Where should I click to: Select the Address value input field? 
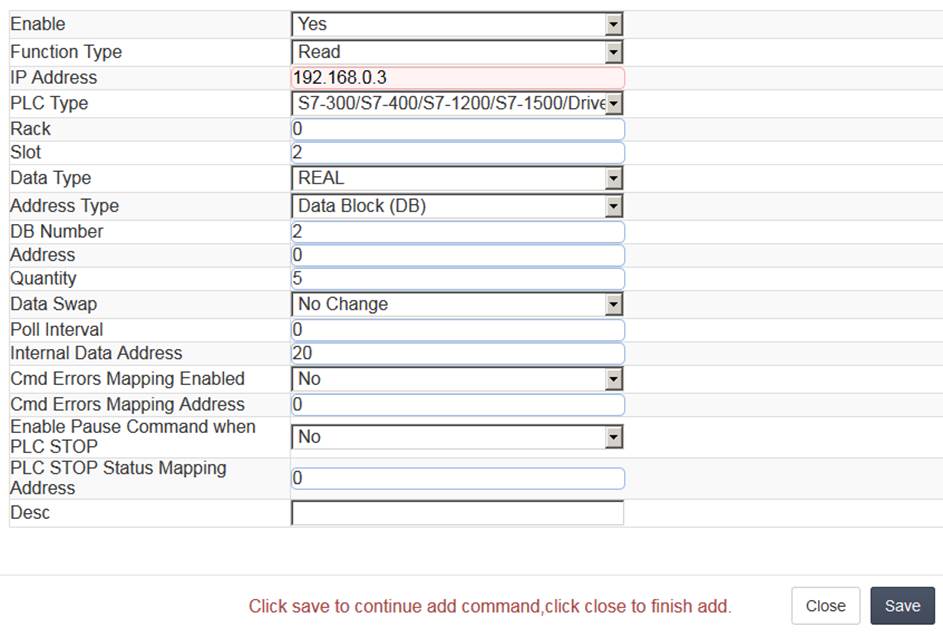click(458, 255)
